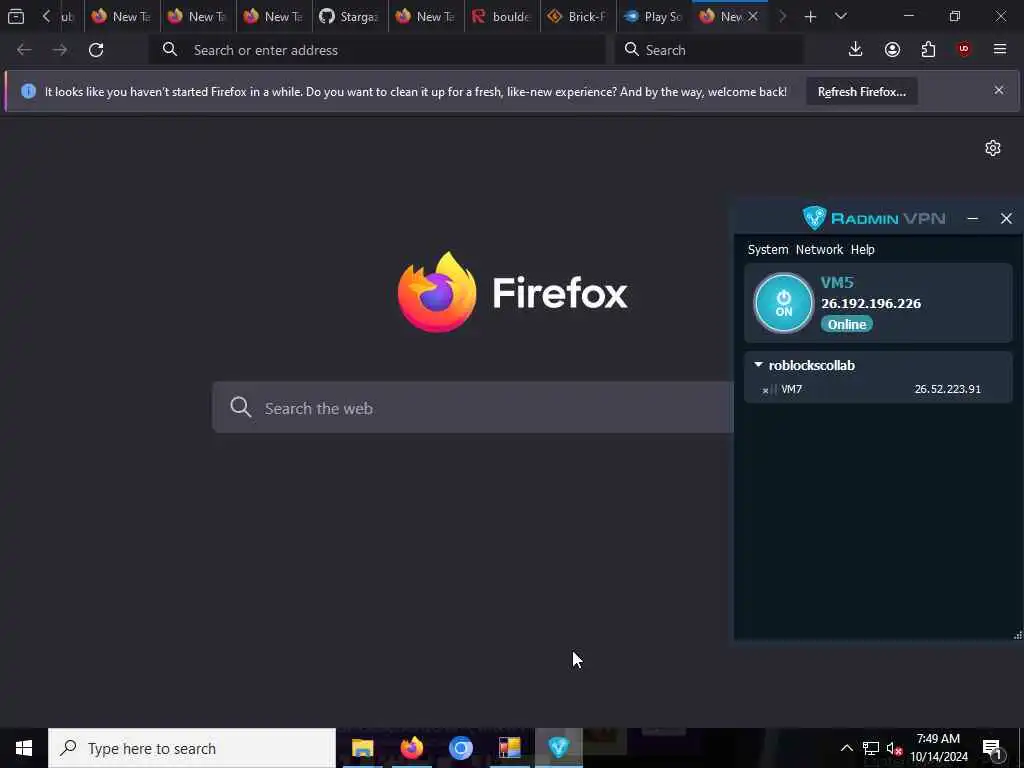Click the info icon in notification bar
Image resolution: width=1024 pixels, height=768 pixels.
tap(28, 91)
